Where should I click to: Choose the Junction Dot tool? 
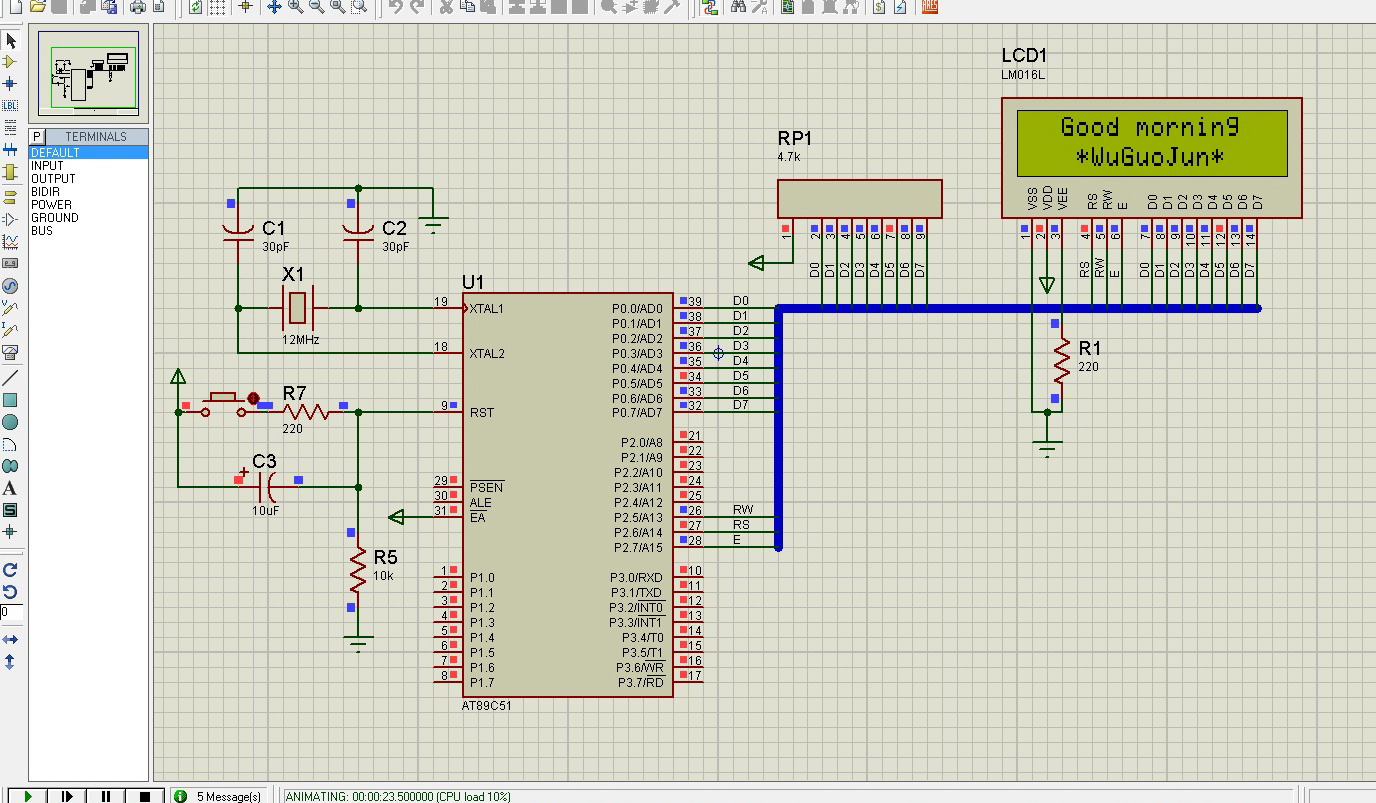(11, 83)
